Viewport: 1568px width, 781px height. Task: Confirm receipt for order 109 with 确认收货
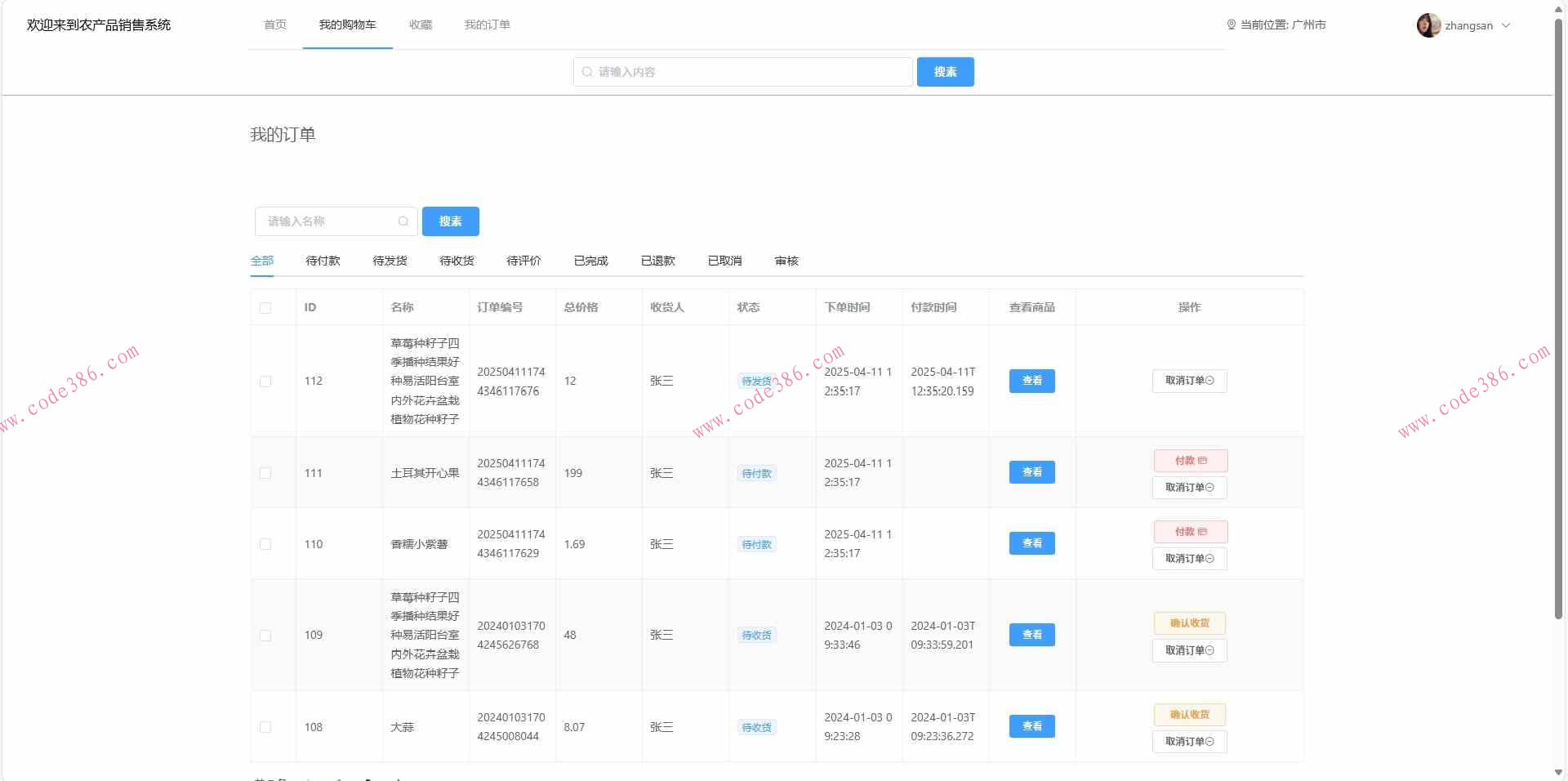point(1189,623)
